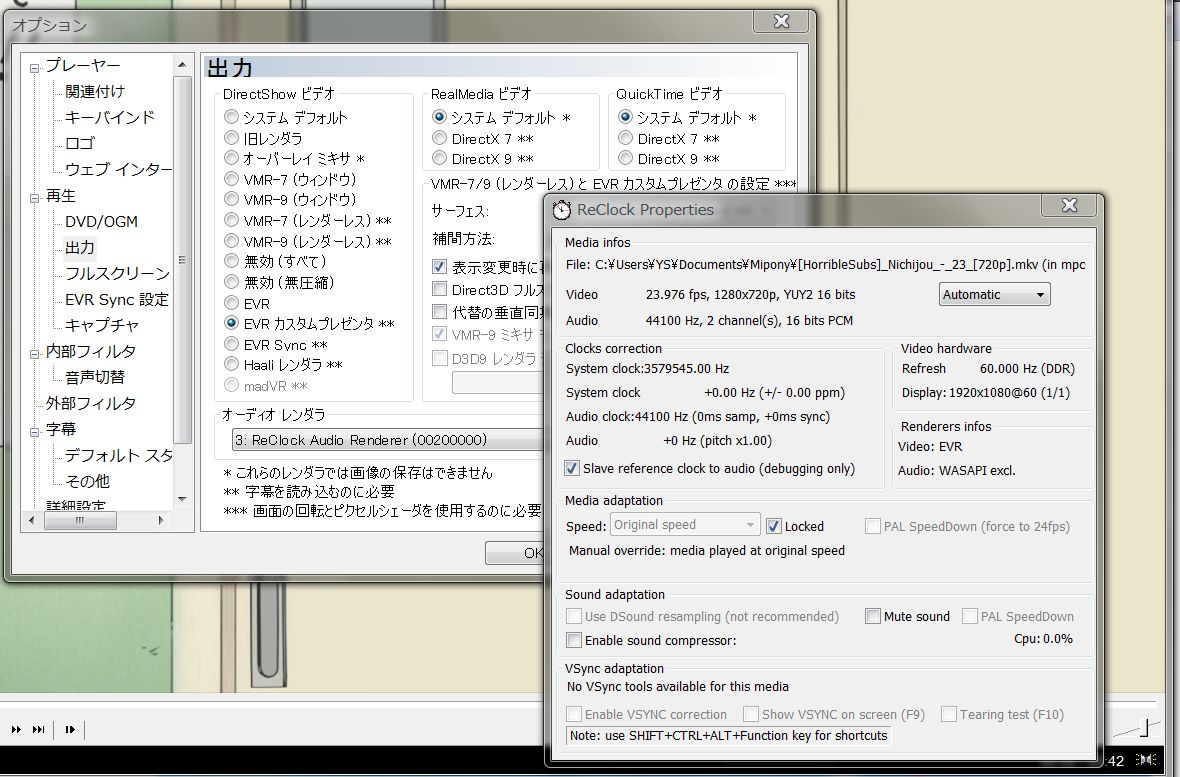Open その他 settings page
Image resolution: width=1180 pixels, height=777 pixels.
coord(87,481)
